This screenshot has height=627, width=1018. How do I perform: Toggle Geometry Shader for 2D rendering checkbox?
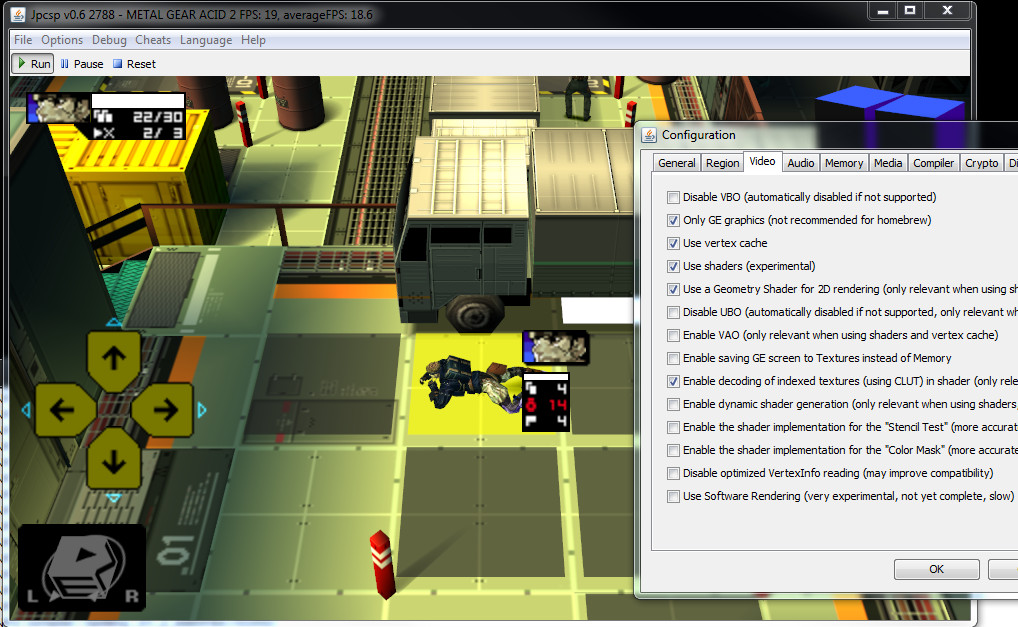point(673,289)
